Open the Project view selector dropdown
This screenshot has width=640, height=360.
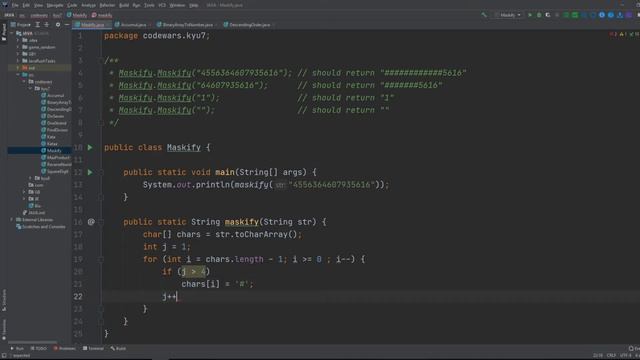click(21, 25)
